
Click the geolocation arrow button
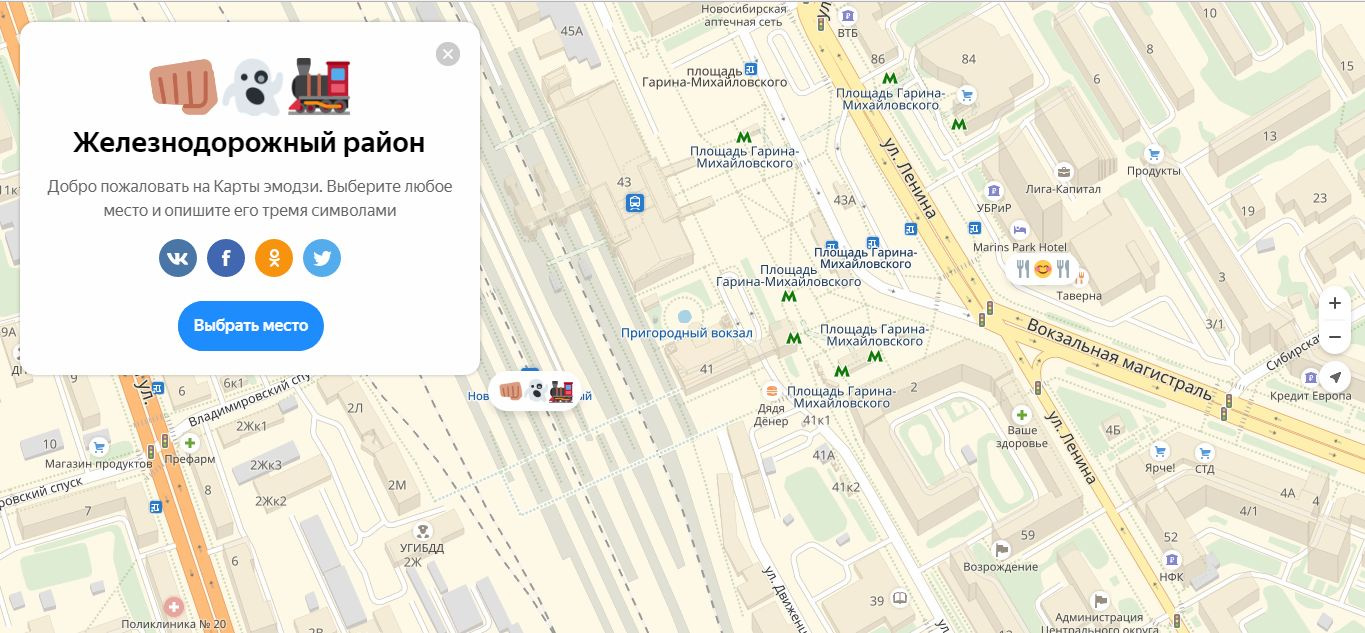[x=1334, y=377]
